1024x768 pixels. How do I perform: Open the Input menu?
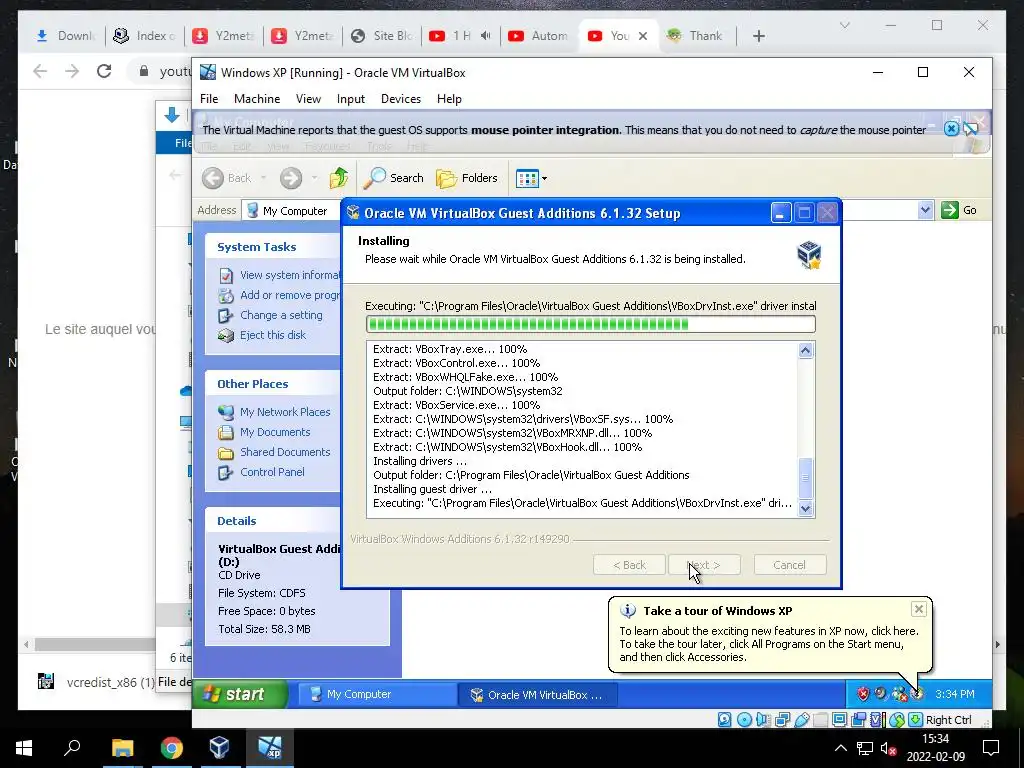(351, 99)
